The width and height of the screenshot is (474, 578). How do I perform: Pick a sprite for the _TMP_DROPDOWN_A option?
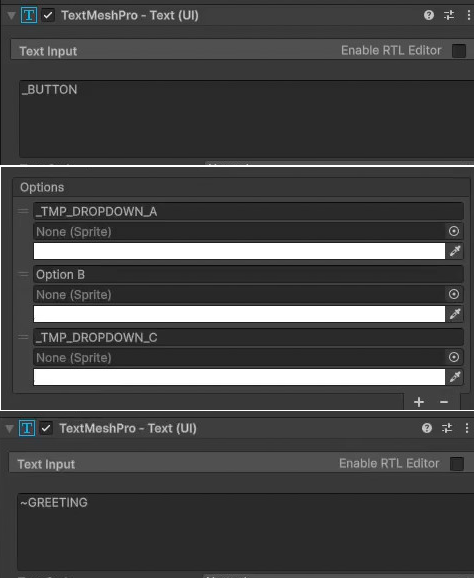pyautogui.click(x=454, y=231)
